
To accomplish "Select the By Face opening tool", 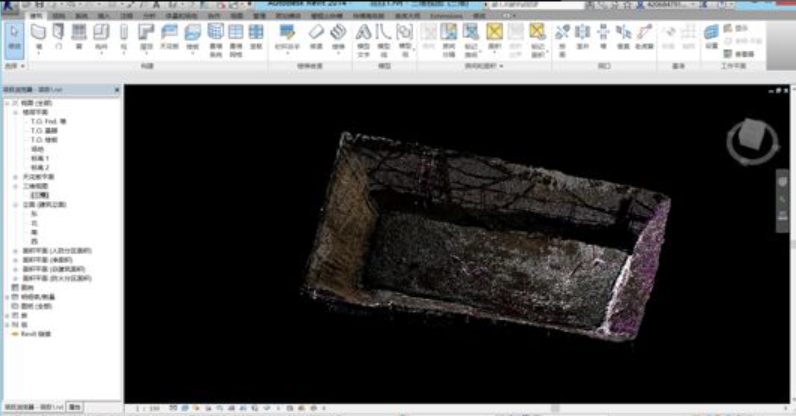I will 562,40.
